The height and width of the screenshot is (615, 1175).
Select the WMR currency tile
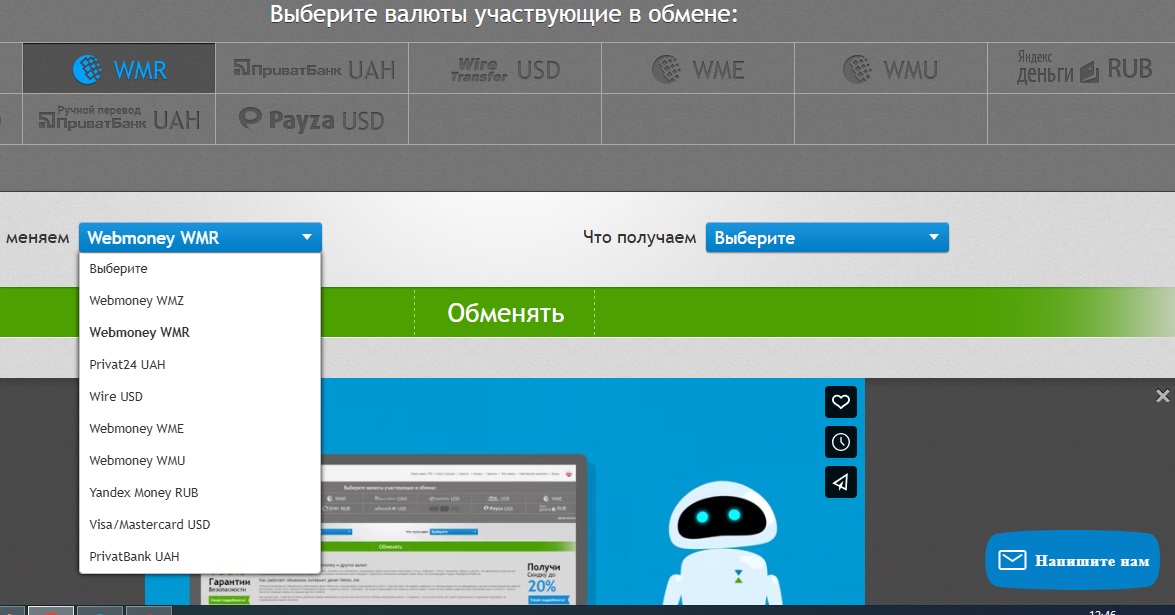pyautogui.click(x=119, y=69)
